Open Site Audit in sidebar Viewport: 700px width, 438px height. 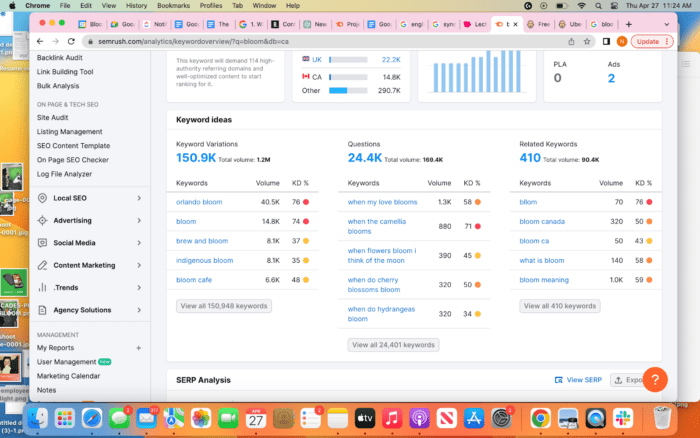pyautogui.click(x=52, y=117)
